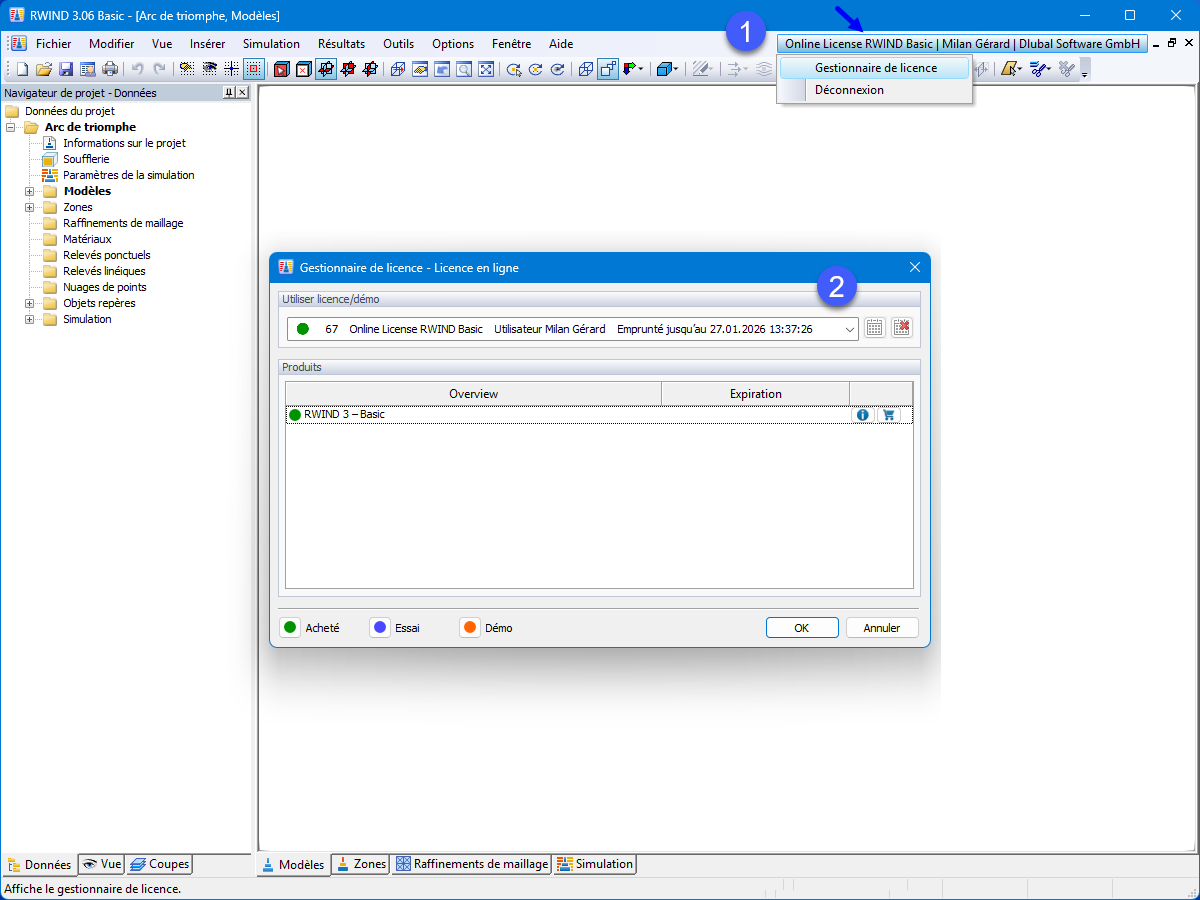Click the red cube with play arrow icon
This screenshot has height=900, width=1200.
tap(282, 69)
